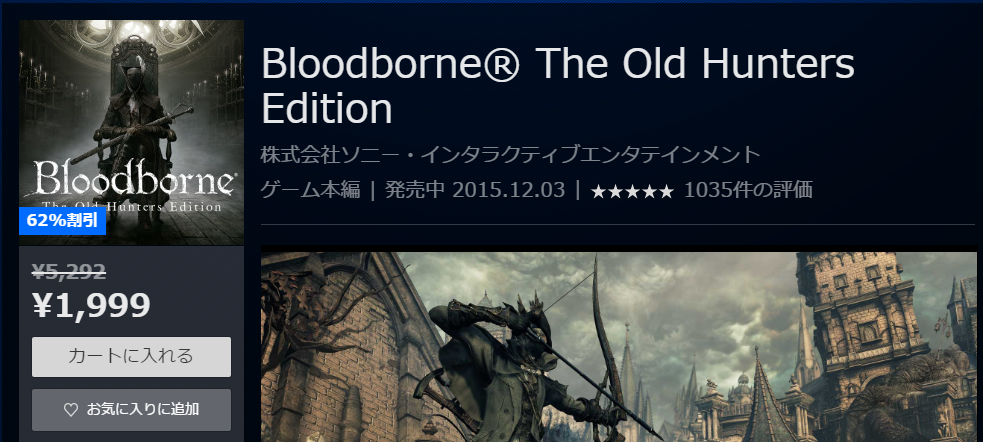Click the 62%割引 discount badge
The width and height of the screenshot is (983, 442).
pyautogui.click(x=63, y=221)
